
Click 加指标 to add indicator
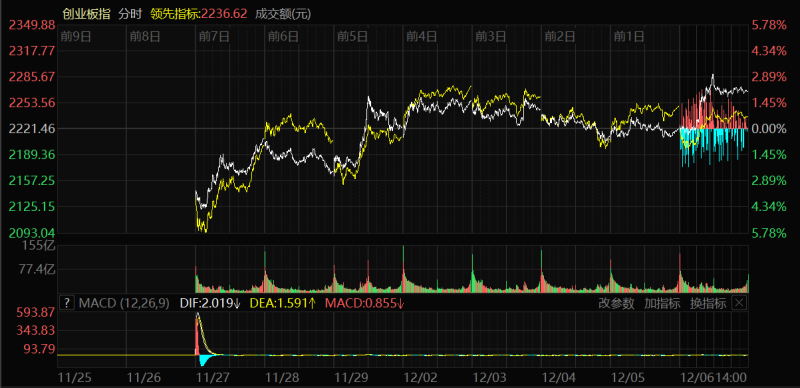(x=662, y=303)
